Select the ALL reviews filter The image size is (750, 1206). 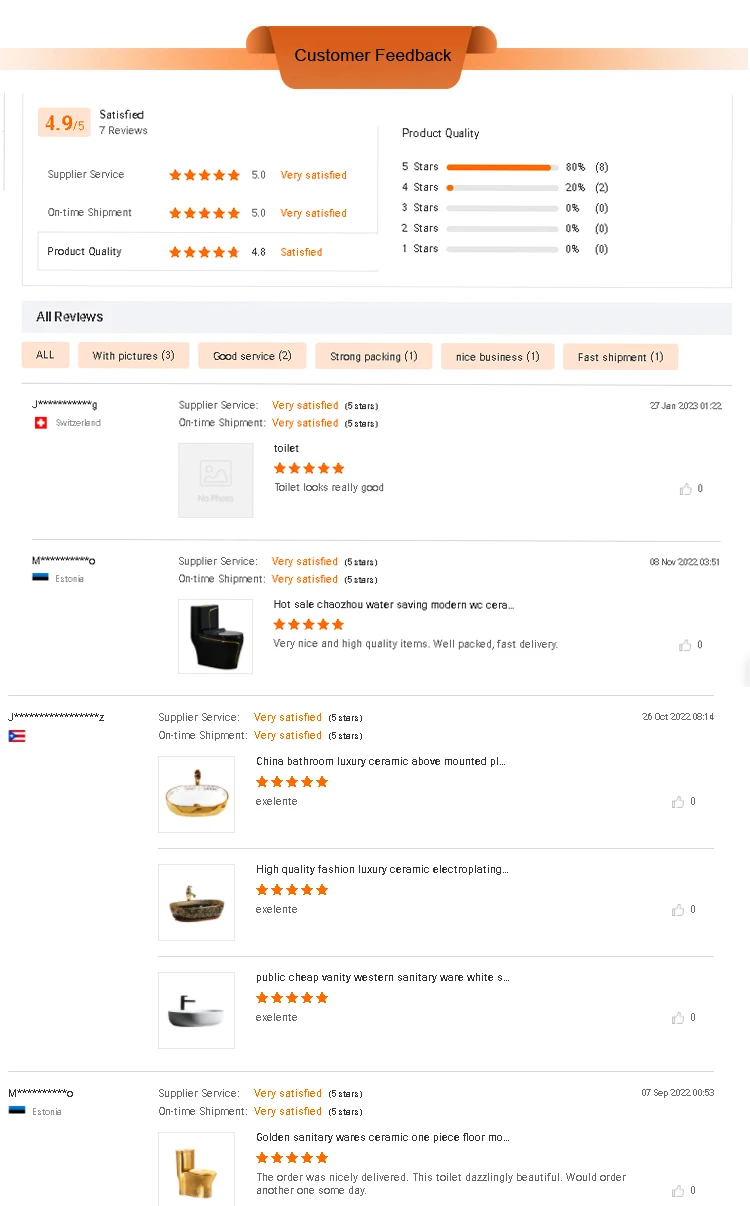tap(46, 355)
